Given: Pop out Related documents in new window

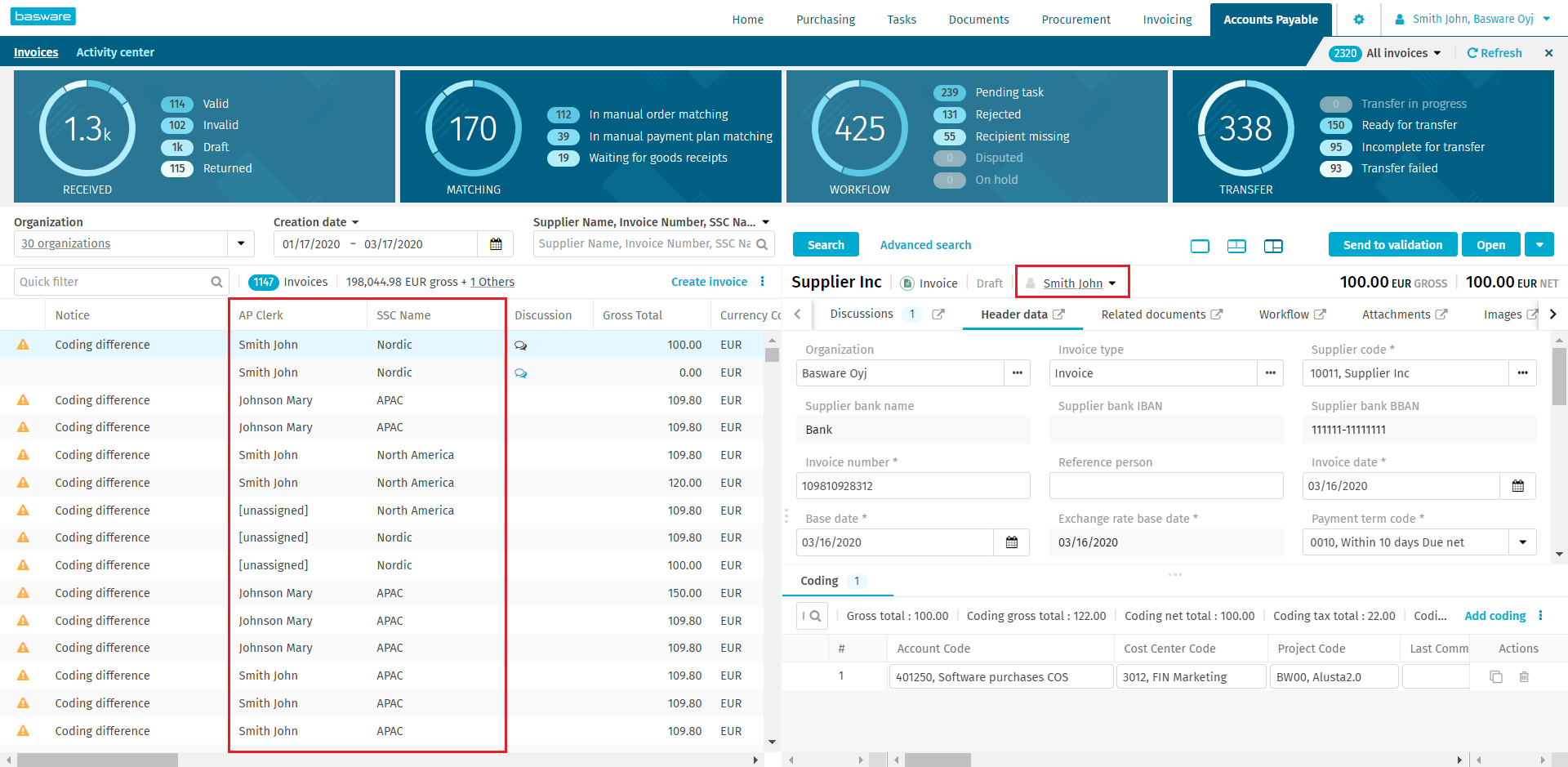Looking at the screenshot, I should [x=1216, y=314].
